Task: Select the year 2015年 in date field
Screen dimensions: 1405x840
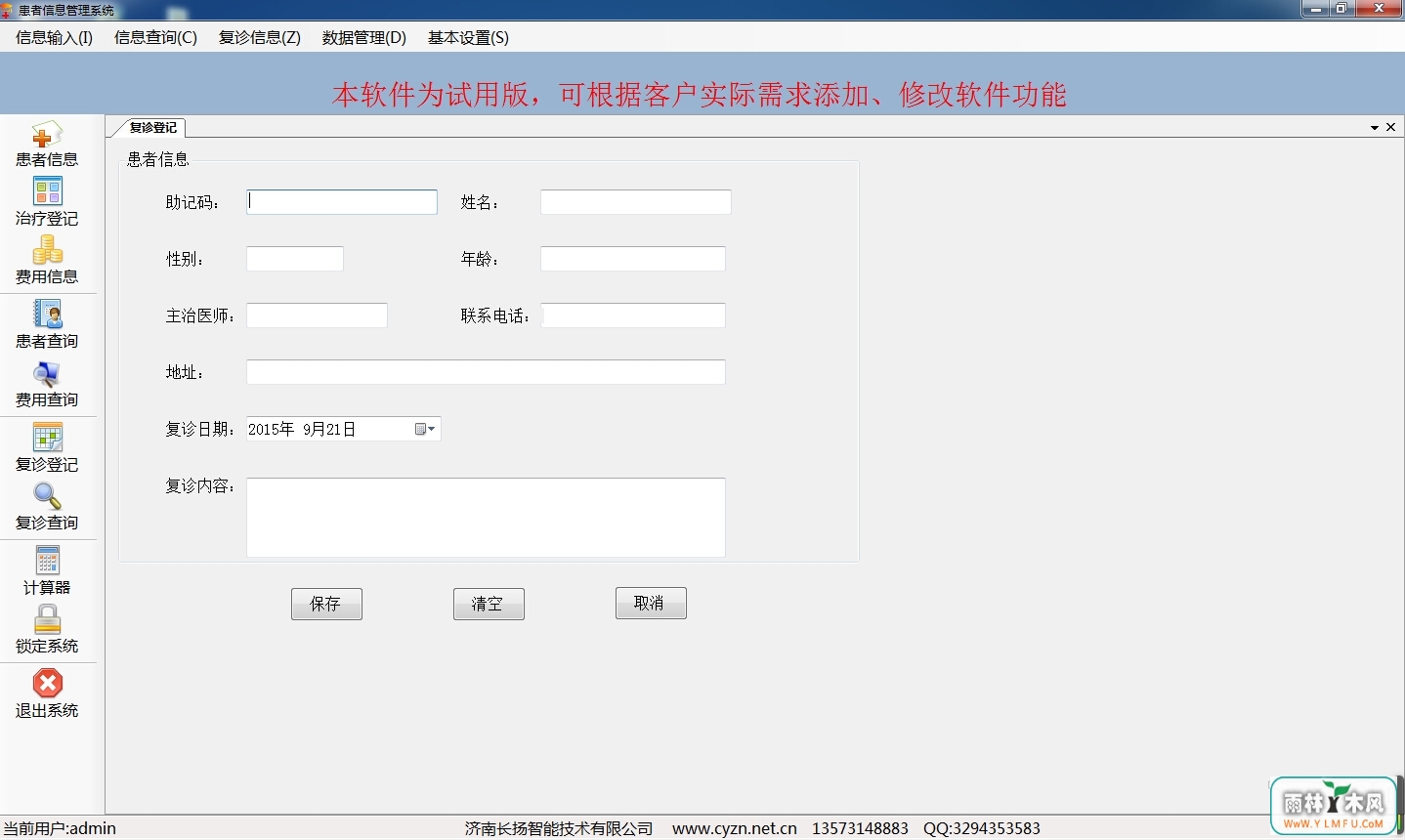Action: [x=272, y=429]
